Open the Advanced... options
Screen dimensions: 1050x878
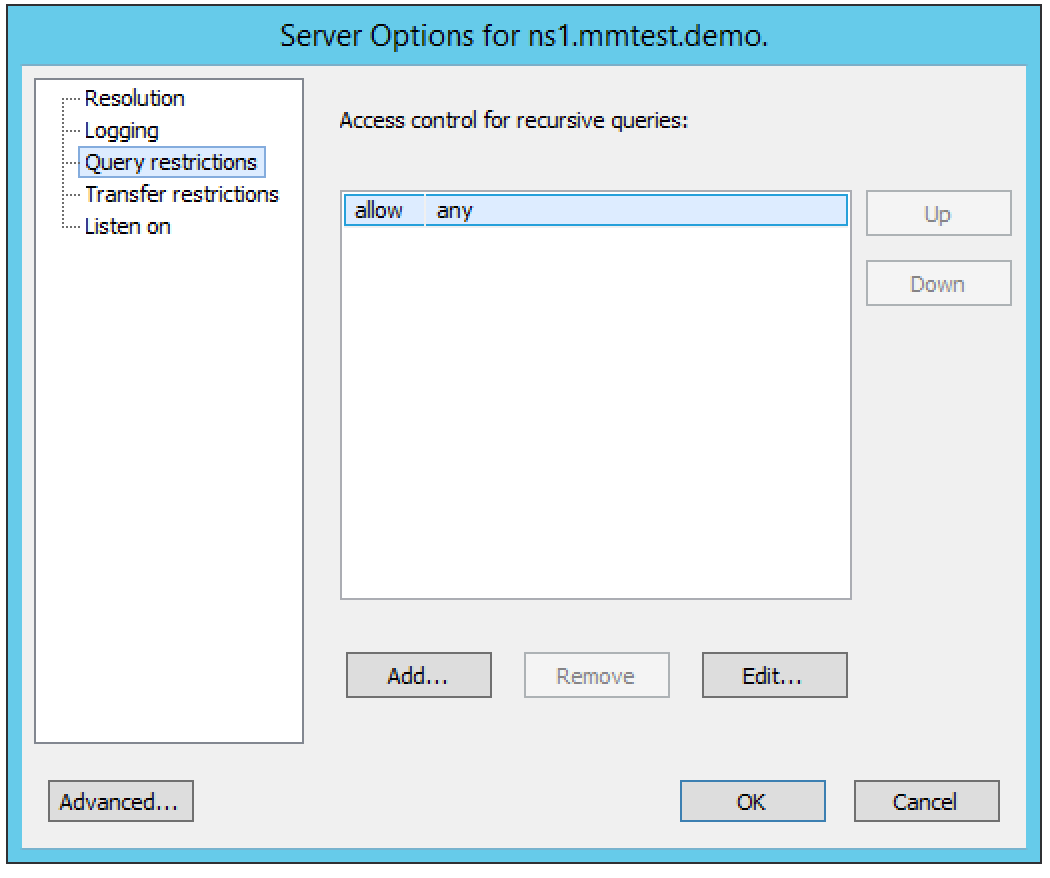(120, 801)
